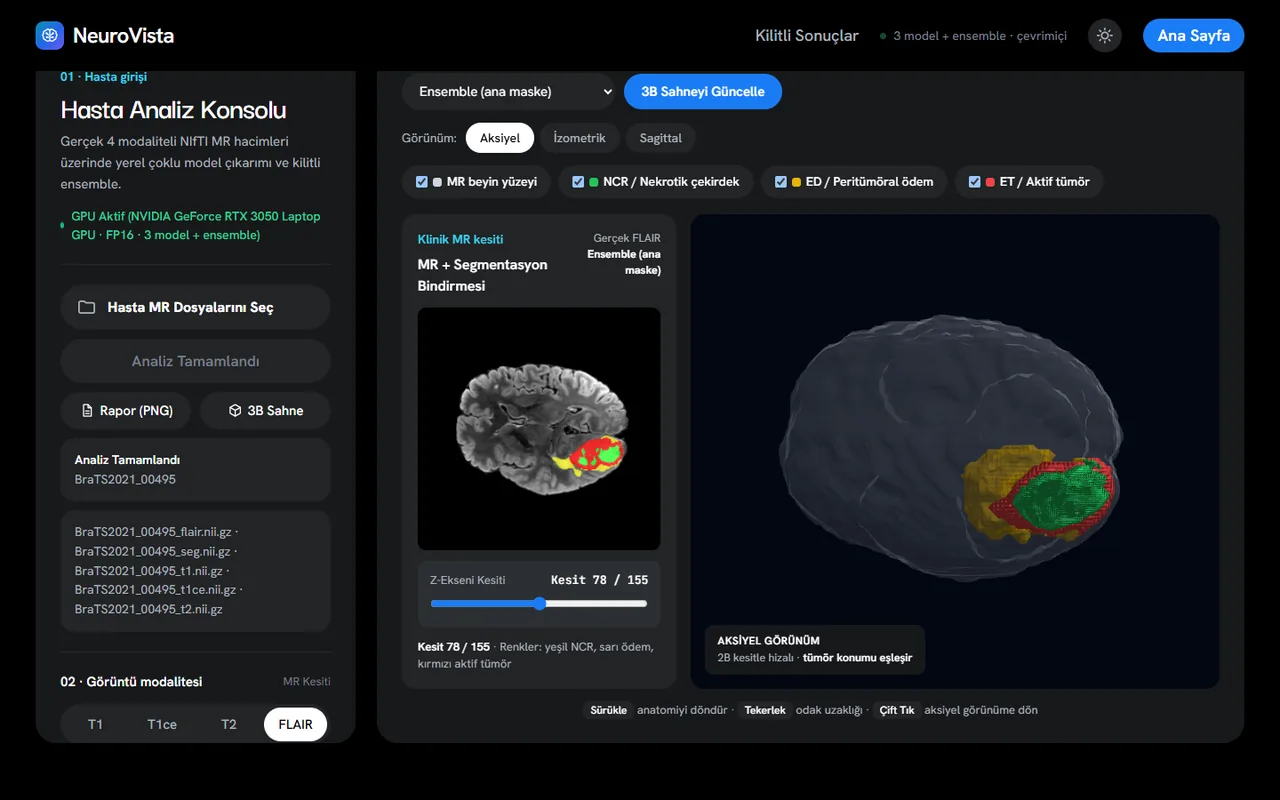
Task: Click the Klinik MR kesiti heading
Action: (460, 240)
